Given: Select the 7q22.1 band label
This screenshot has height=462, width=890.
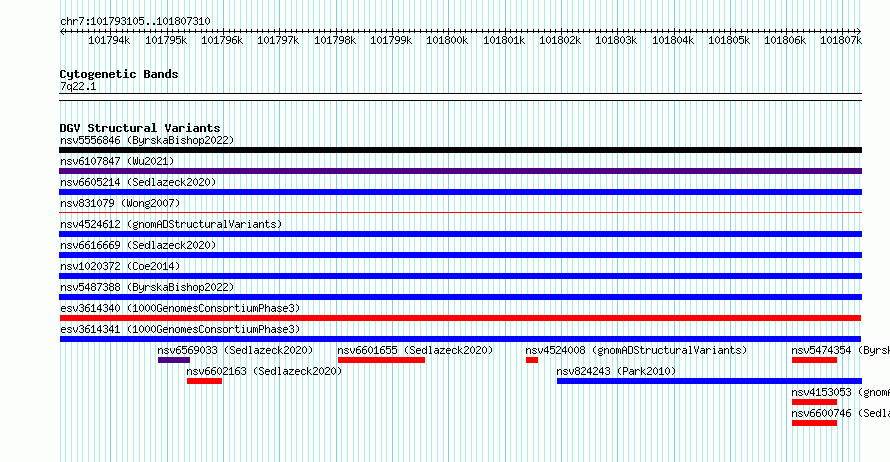Looking at the screenshot, I should point(78,86).
